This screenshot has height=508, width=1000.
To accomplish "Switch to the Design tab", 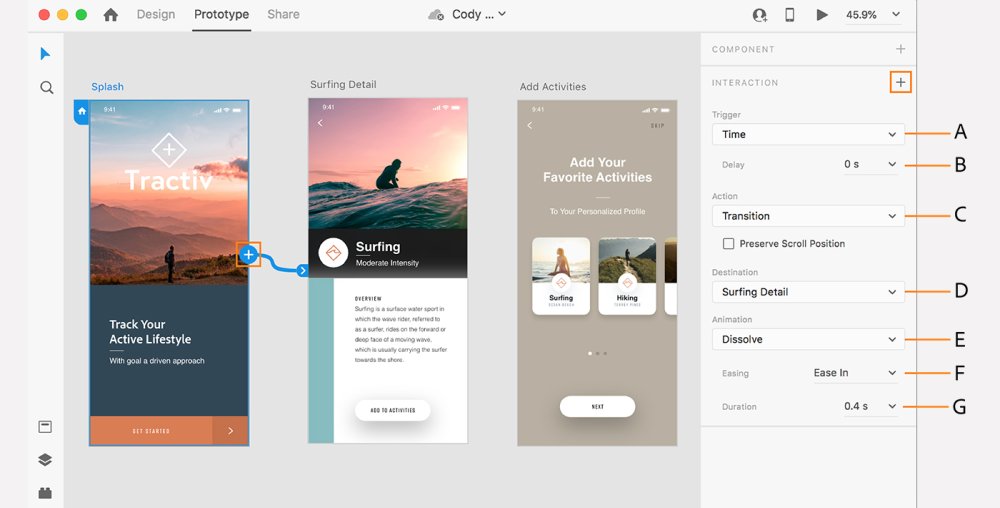I will (156, 15).
